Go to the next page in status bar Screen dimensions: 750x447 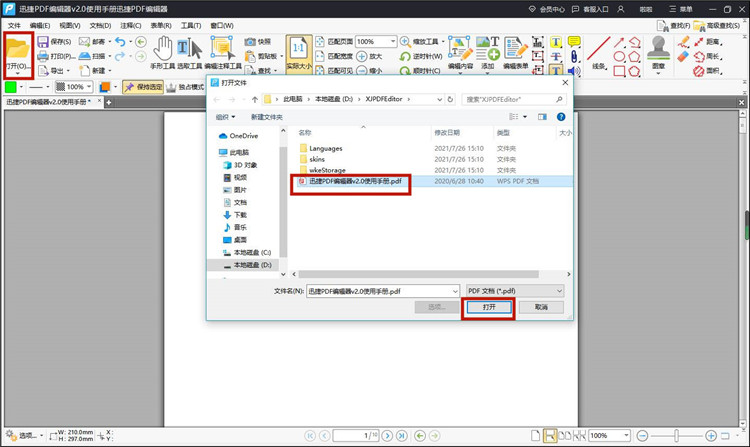(387, 436)
